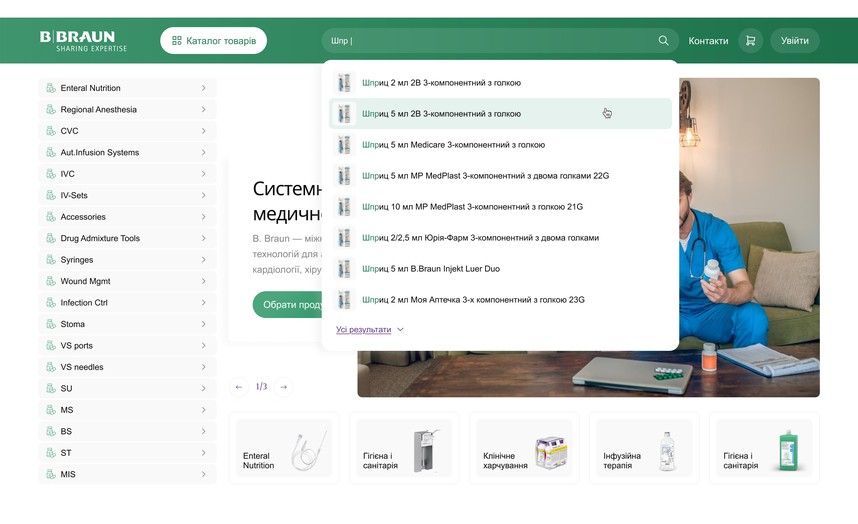Select suggestion Шприц 5 мл Medicare

click(500, 144)
